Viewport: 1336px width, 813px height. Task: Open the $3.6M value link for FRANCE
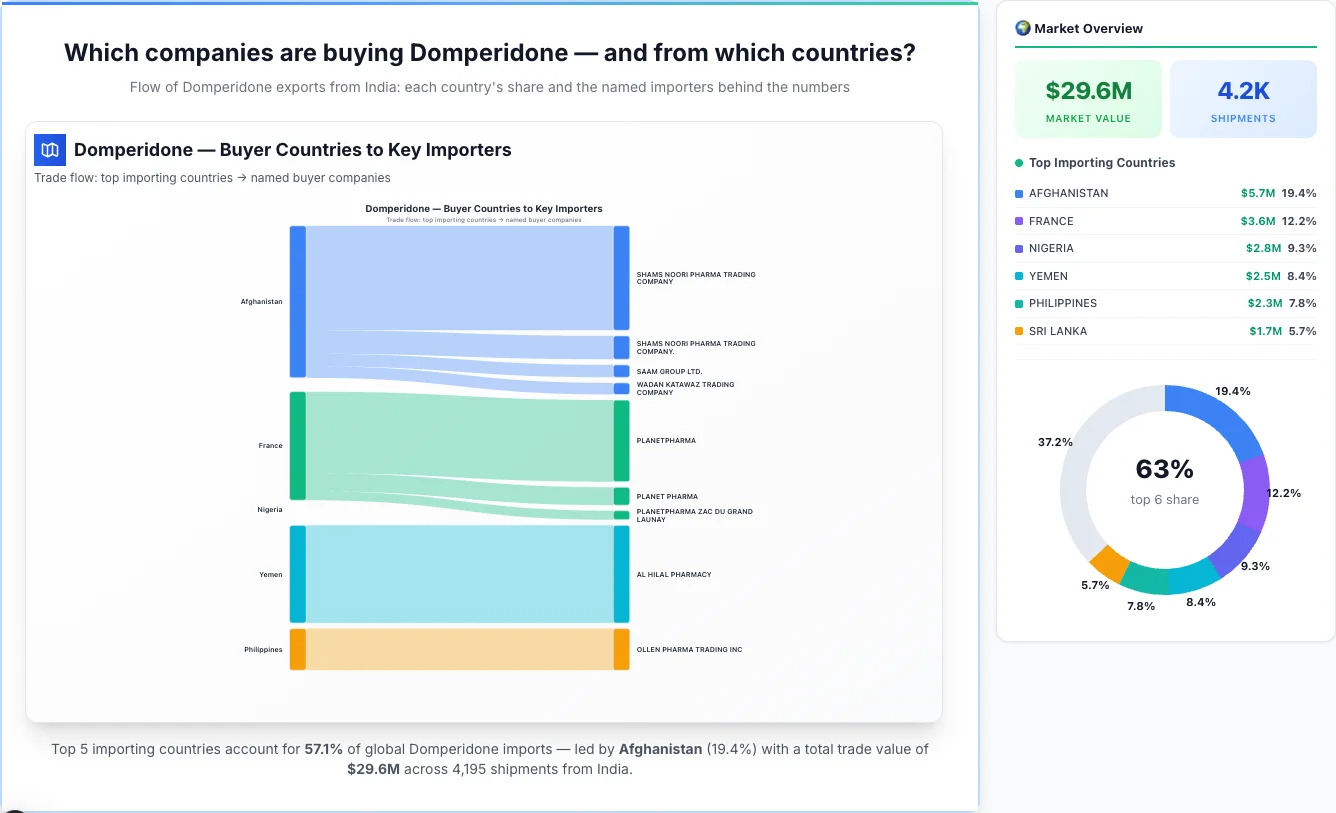pyautogui.click(x=1259, y=221)
